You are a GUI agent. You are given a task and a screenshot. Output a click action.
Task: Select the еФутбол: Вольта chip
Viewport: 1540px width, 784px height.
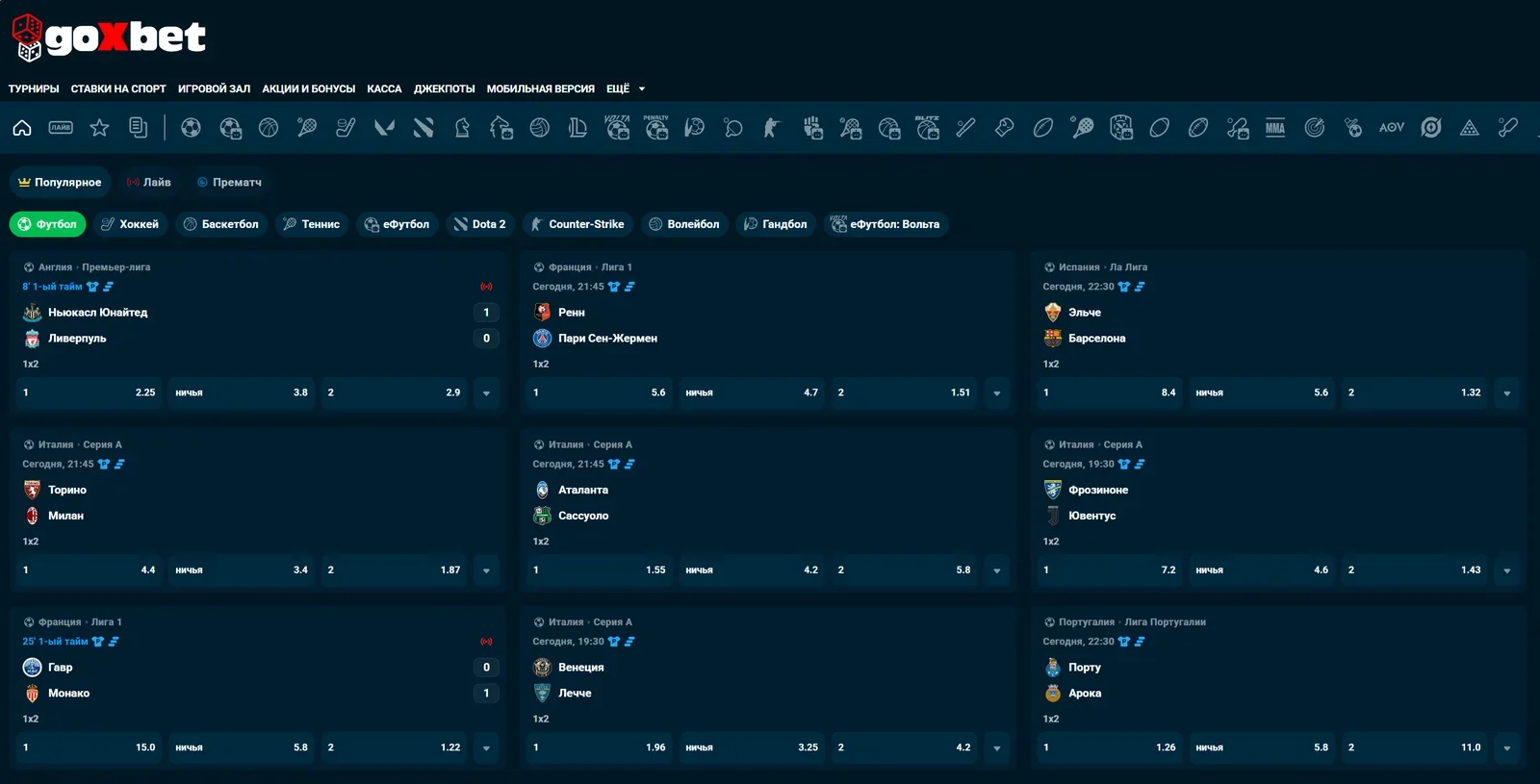(885, 224)
